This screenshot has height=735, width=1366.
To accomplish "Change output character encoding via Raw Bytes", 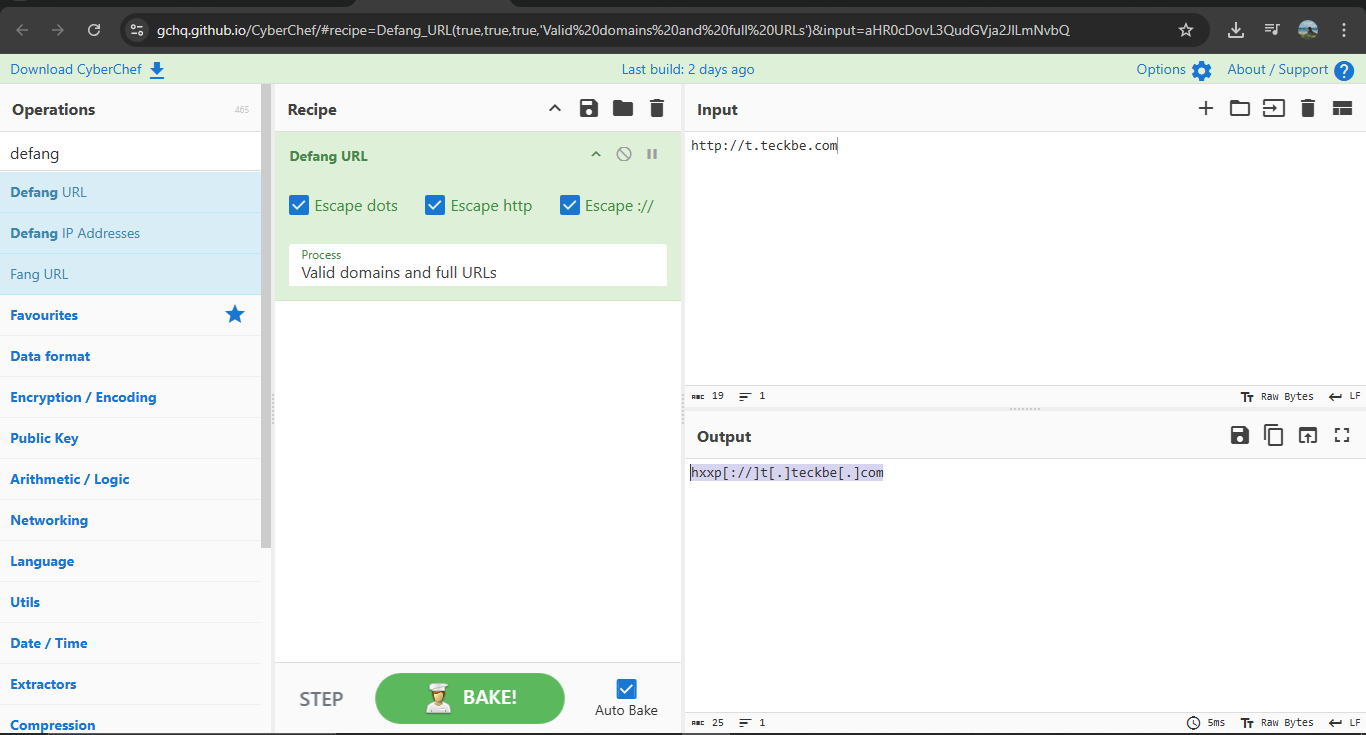I will point(1277,723).
